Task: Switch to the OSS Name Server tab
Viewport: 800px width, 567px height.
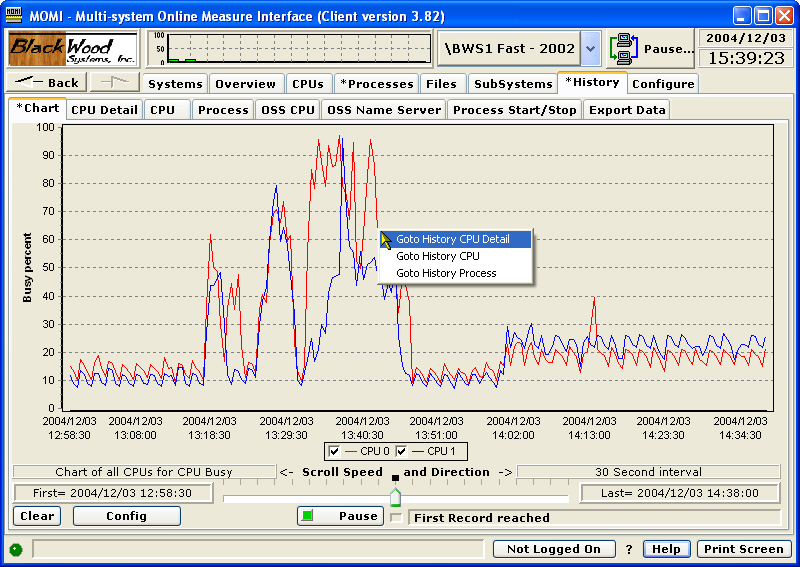Action: click(x=384, y=110)
